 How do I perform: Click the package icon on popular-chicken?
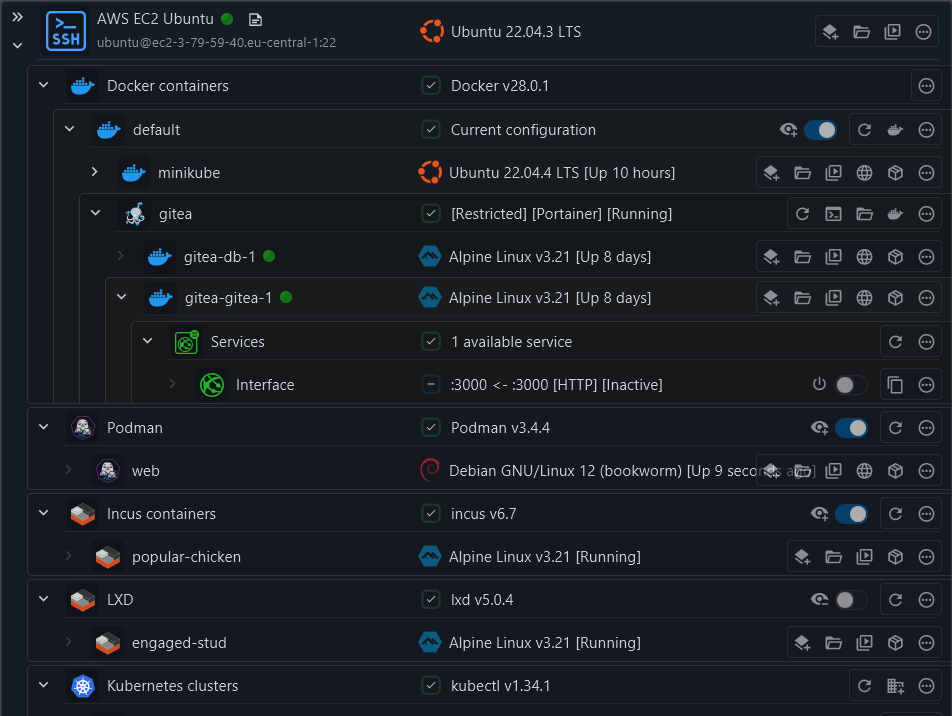tap(895, 557)
